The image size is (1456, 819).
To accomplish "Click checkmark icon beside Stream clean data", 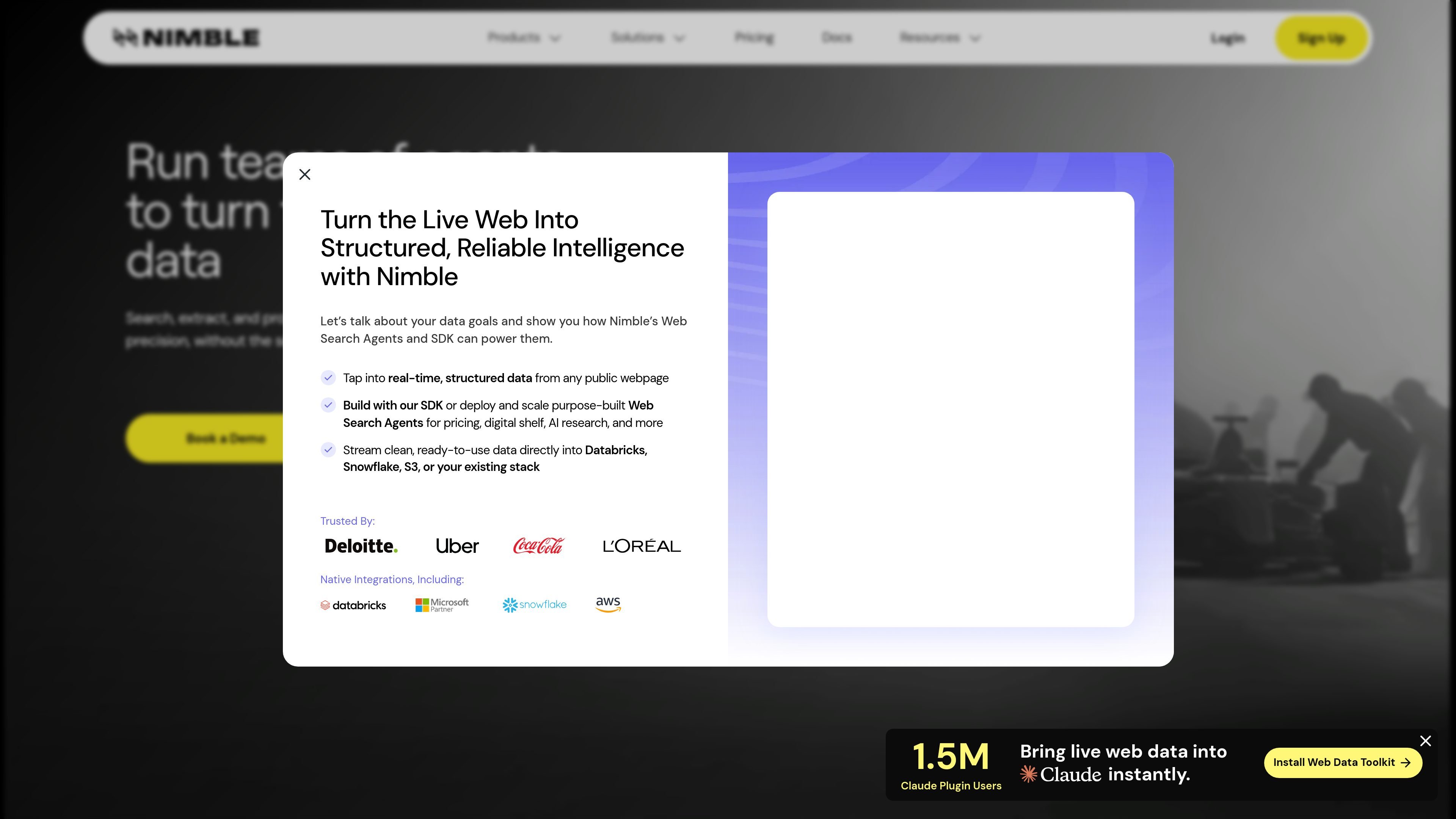I will tap(328, 450).
